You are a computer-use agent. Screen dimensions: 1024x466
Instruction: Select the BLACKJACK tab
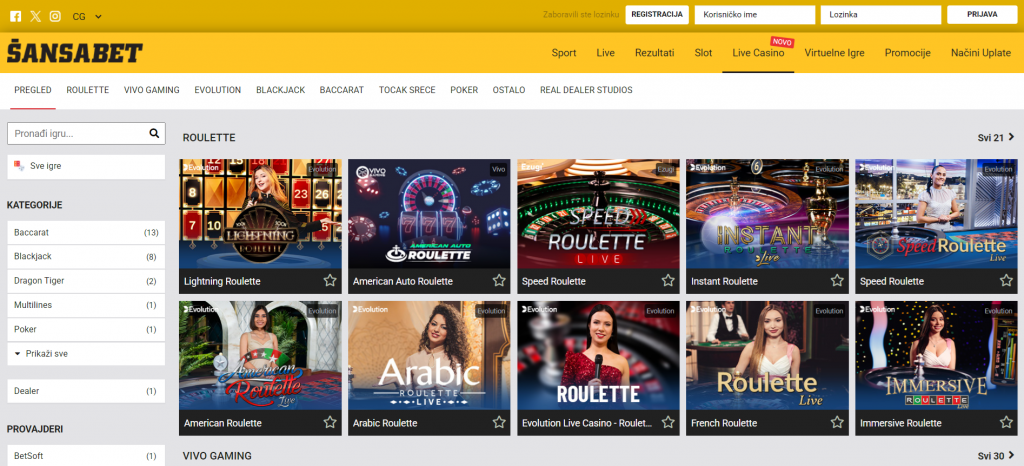click(x=280, y=90)
